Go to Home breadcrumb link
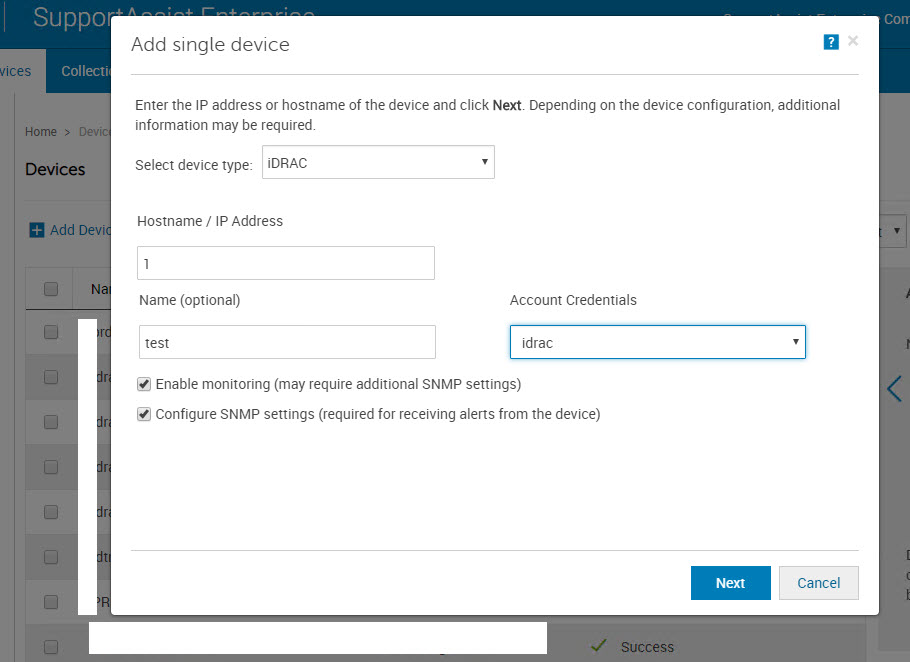 [x=40, y=132]
